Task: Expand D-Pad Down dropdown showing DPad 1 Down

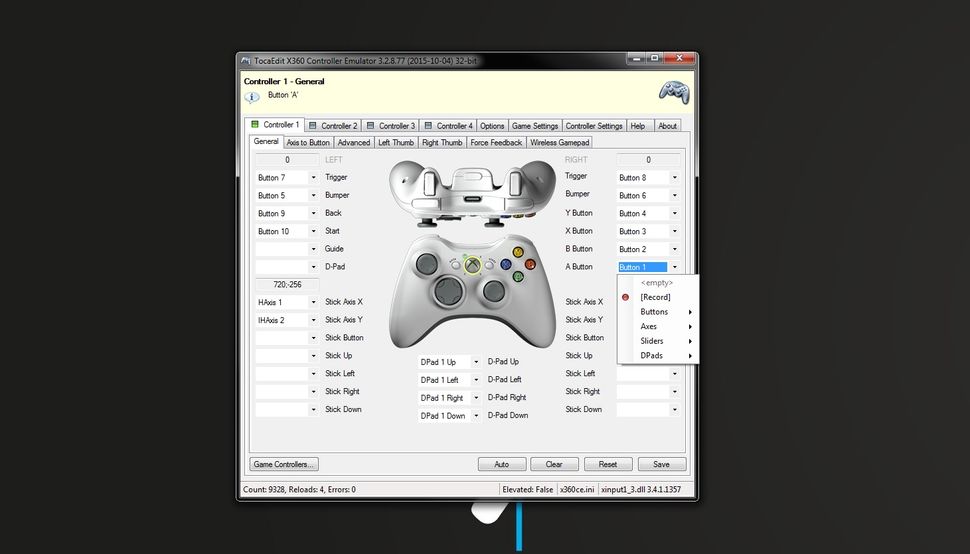Action: point(476,416)
